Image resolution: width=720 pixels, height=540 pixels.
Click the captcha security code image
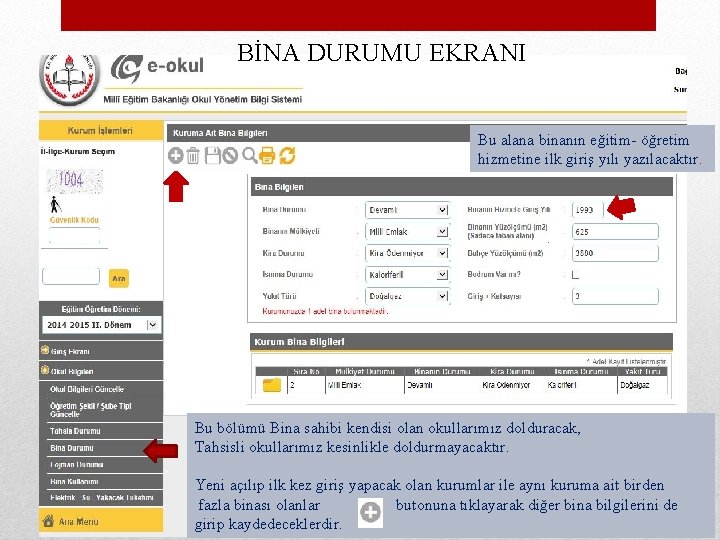point(75,180)
